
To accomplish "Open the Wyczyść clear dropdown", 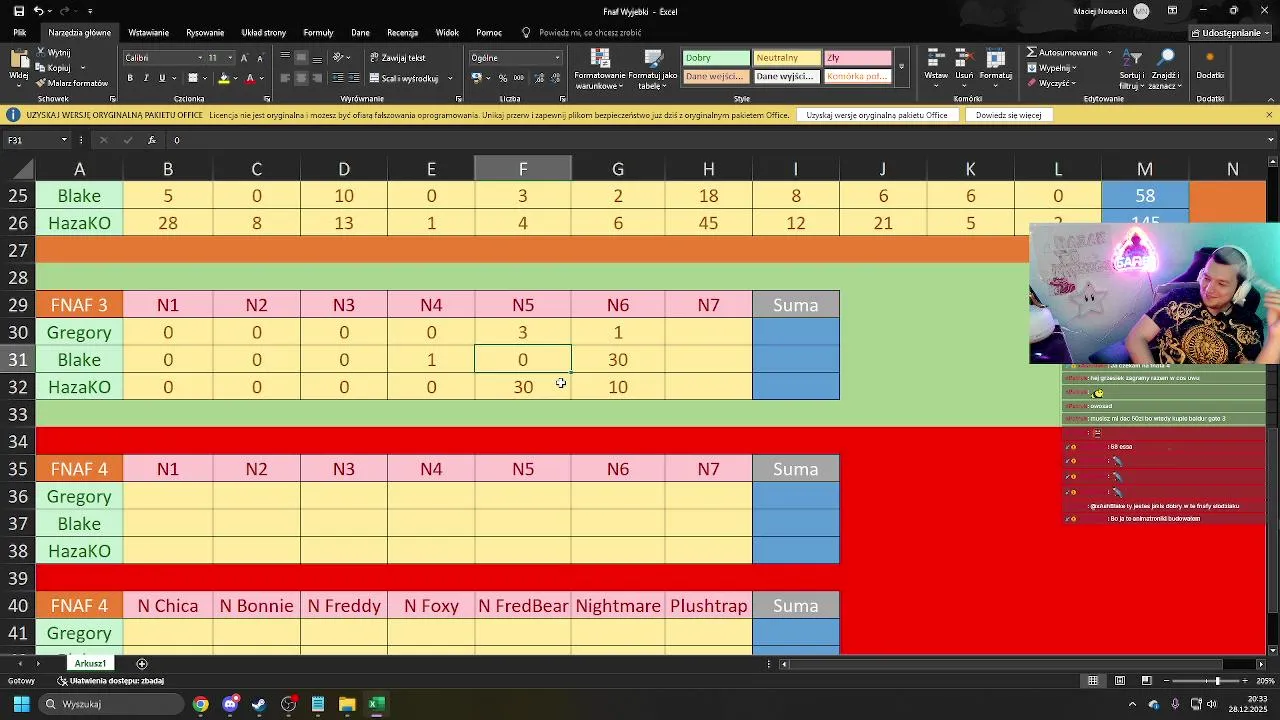I will 1054,83.
